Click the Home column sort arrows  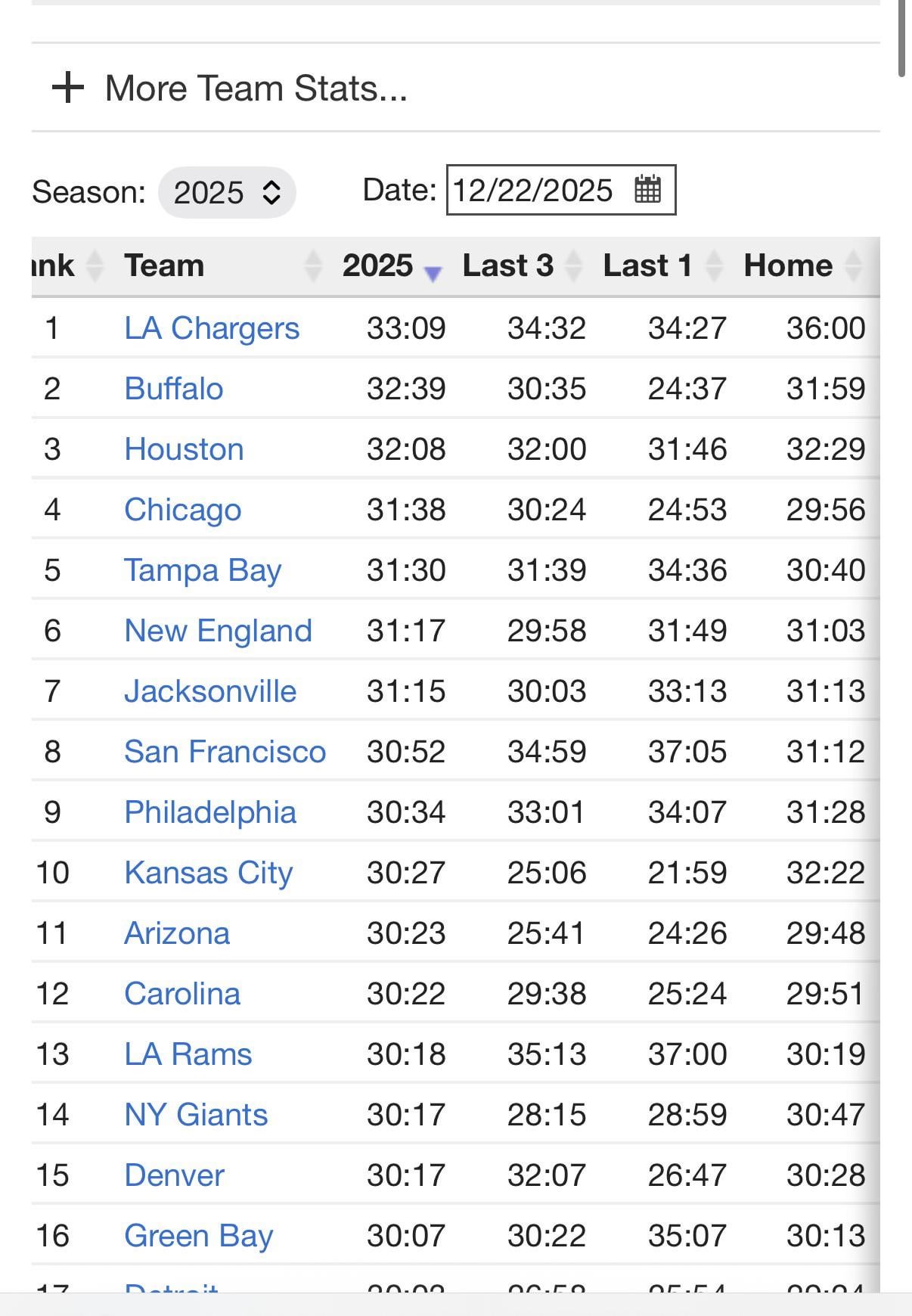pyautogui.click(x=854, y=265)
